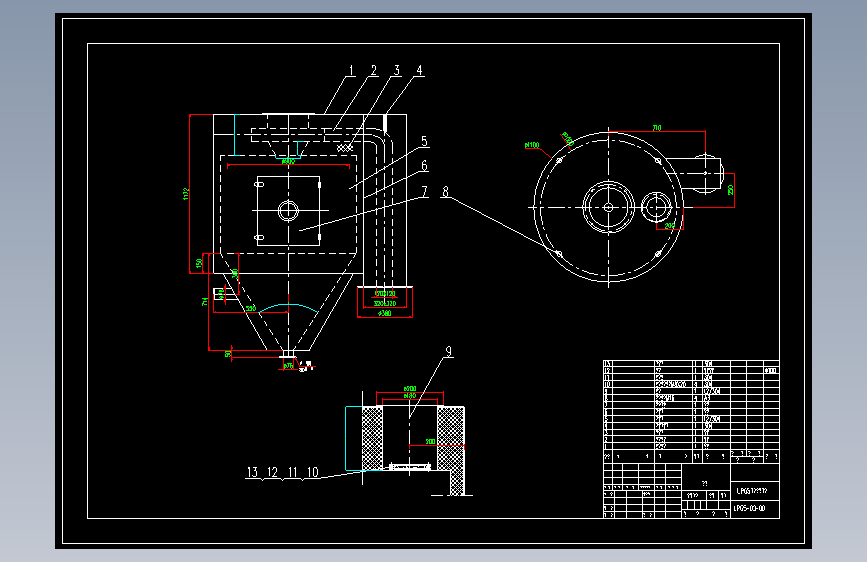Click the 714 vertical dimension text

(205, 302)
